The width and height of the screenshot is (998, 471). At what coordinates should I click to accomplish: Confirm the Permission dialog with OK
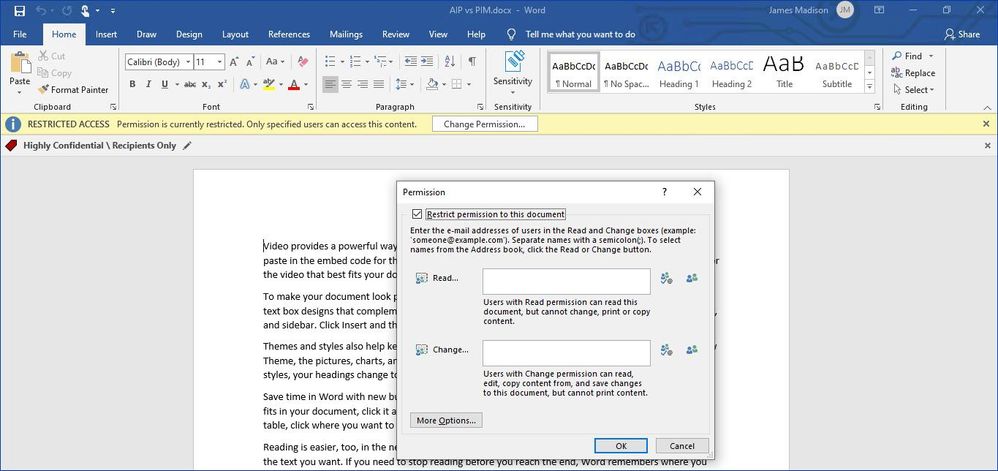(x=621, y=446)
